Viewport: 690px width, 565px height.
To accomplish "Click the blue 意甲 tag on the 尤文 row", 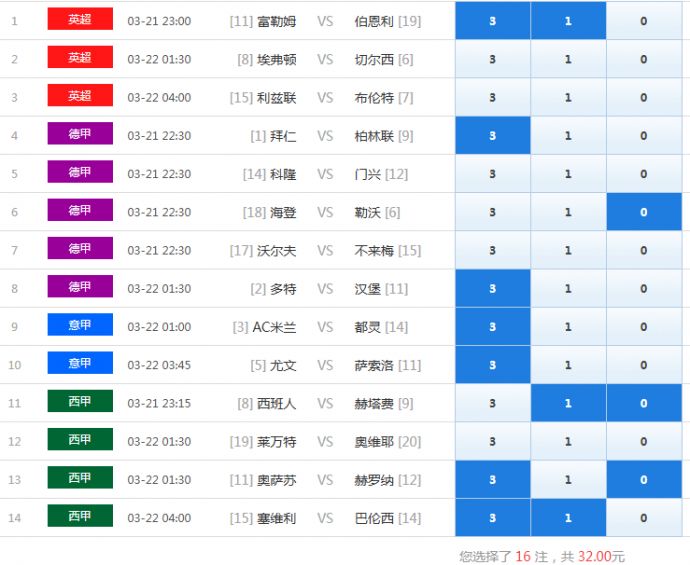I will point(80,363).
